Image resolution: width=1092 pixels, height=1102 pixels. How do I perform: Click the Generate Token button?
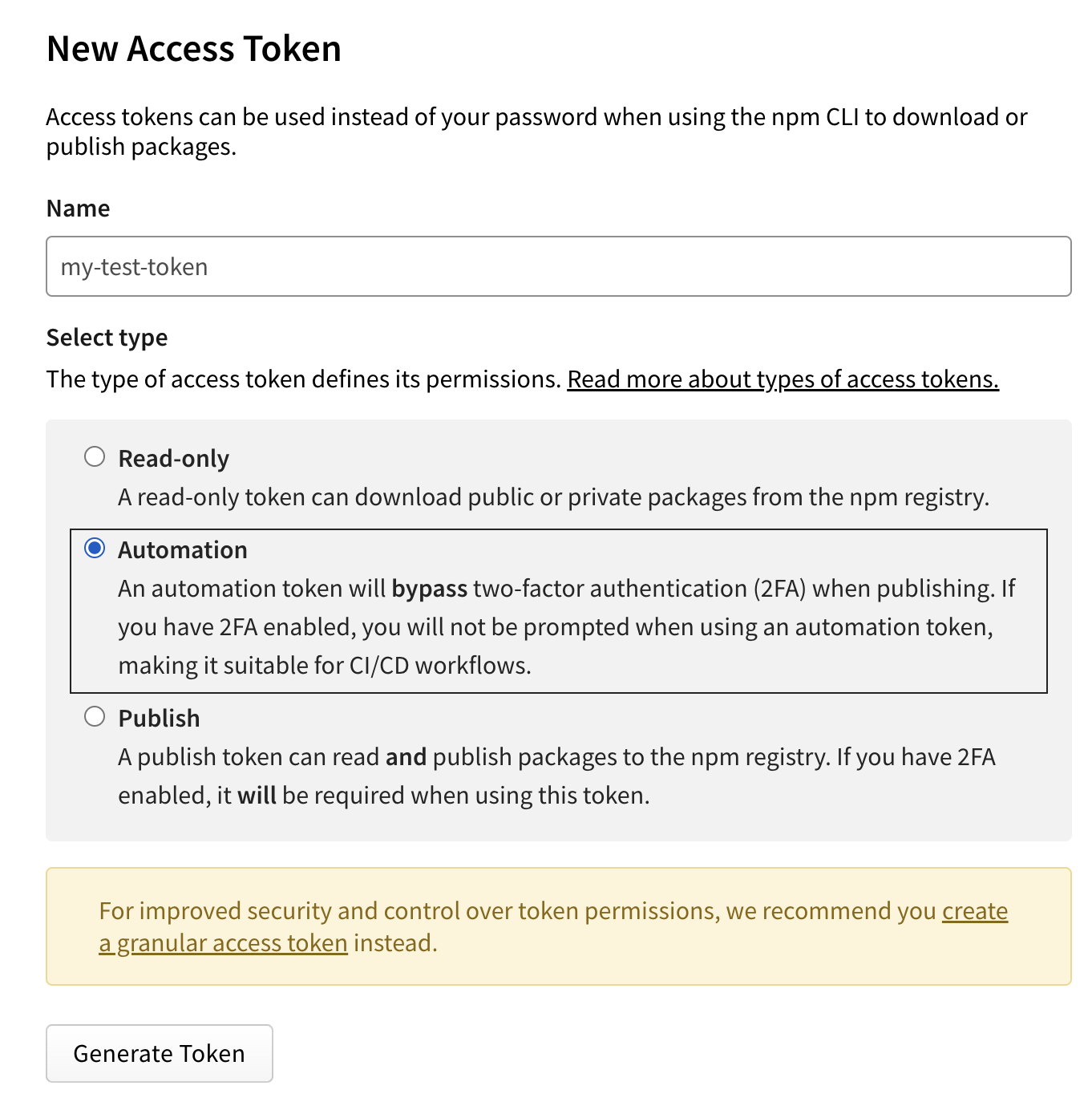point(159,1053)
